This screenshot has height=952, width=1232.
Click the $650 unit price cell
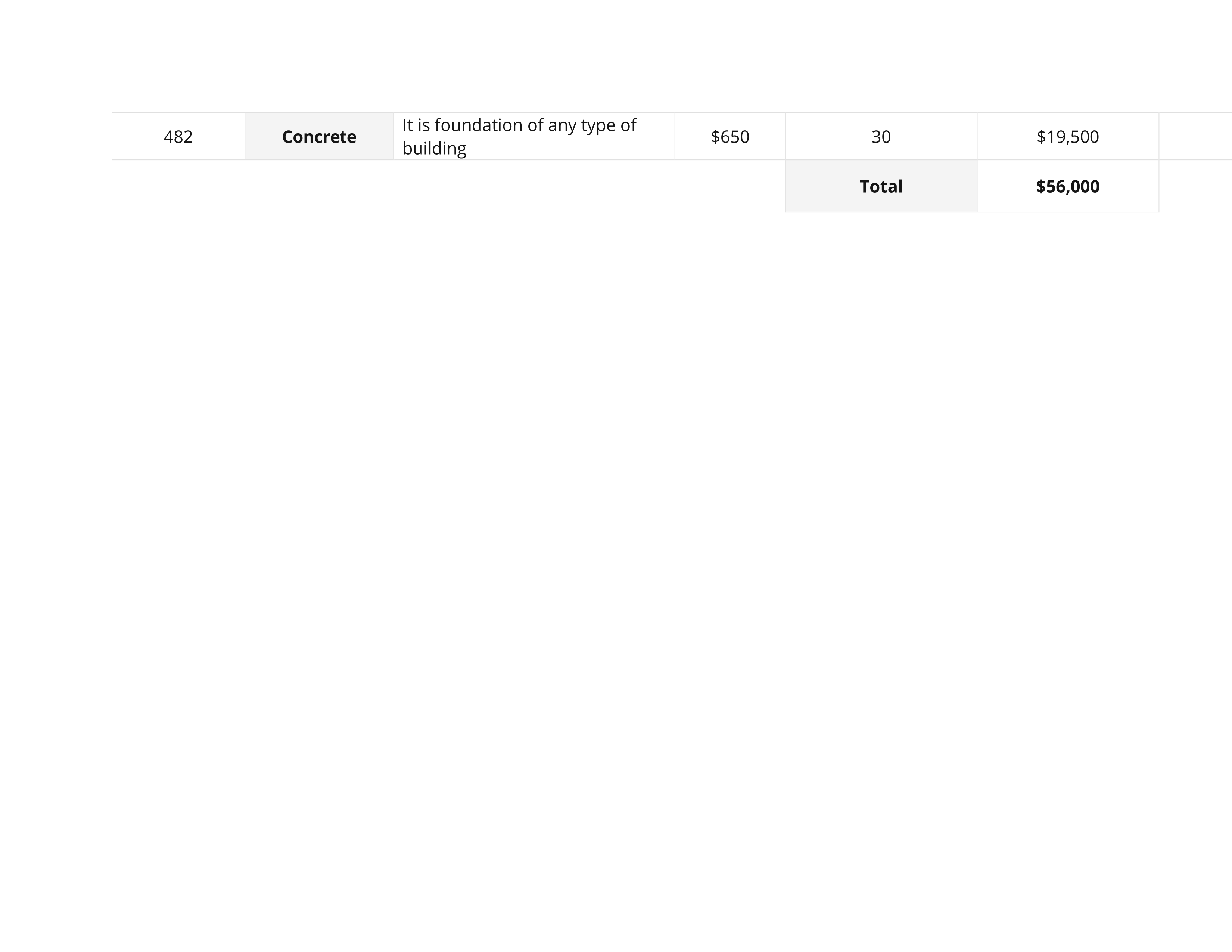[x=730, y=137]
